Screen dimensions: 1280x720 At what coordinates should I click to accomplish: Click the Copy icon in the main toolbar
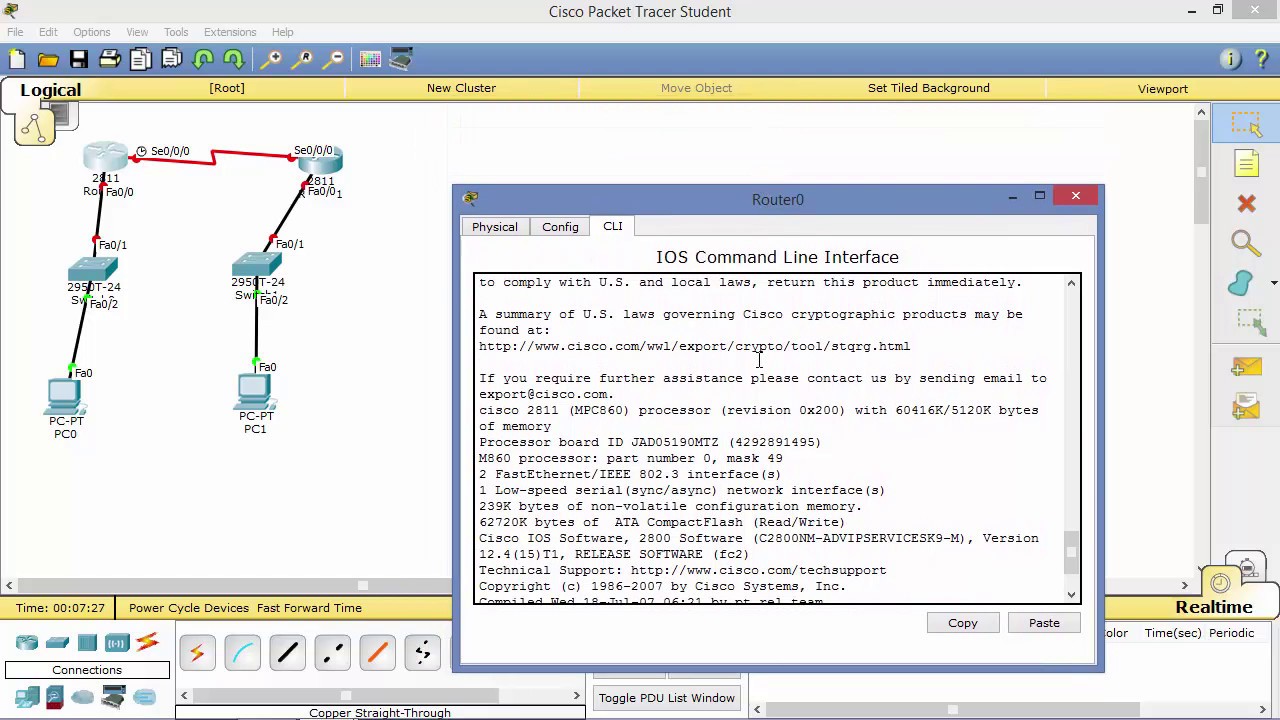140,59
